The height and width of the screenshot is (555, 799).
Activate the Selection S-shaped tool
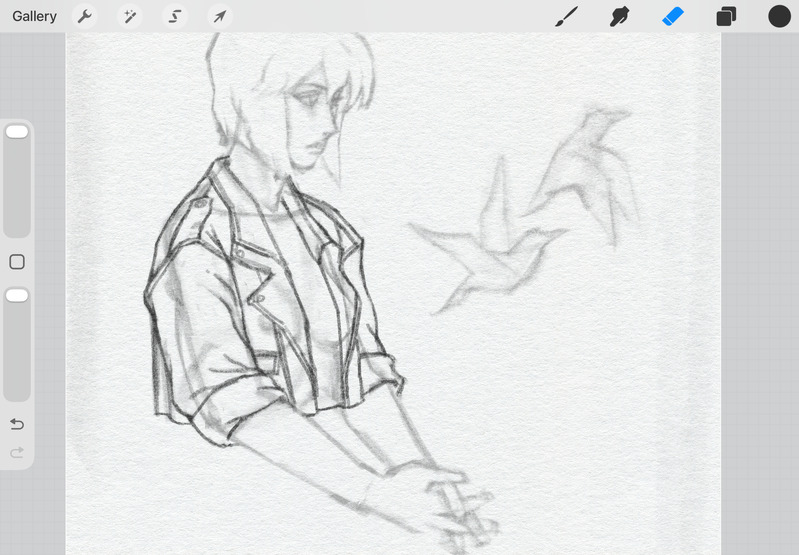[175, 16]
